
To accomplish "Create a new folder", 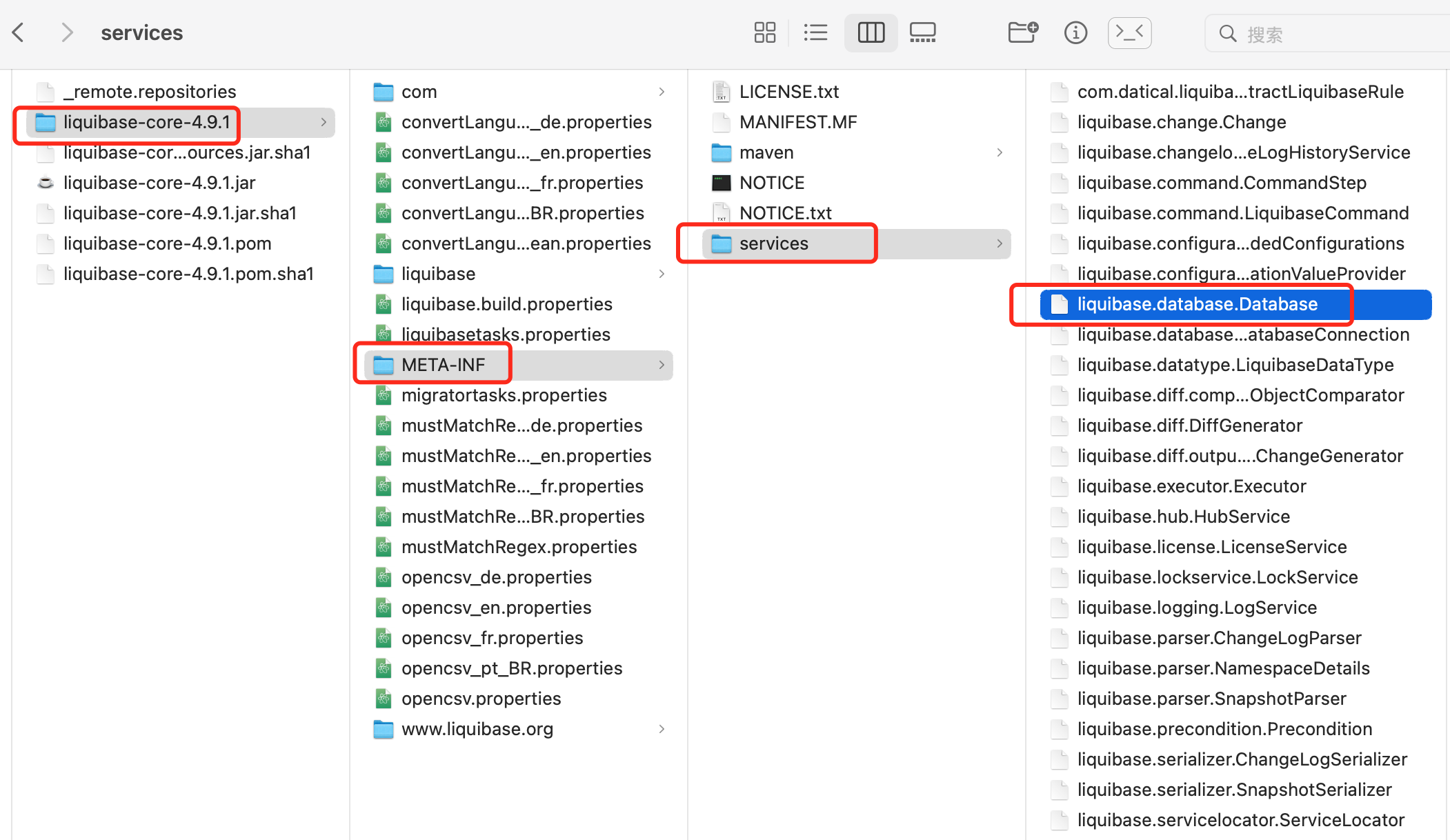I will (1022, 32).
